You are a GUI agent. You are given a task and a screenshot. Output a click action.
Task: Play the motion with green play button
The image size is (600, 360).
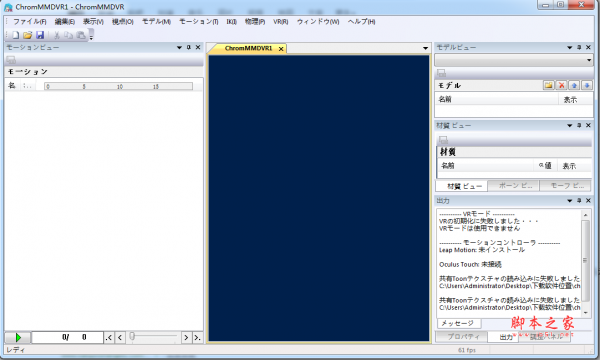coord(18,337)
